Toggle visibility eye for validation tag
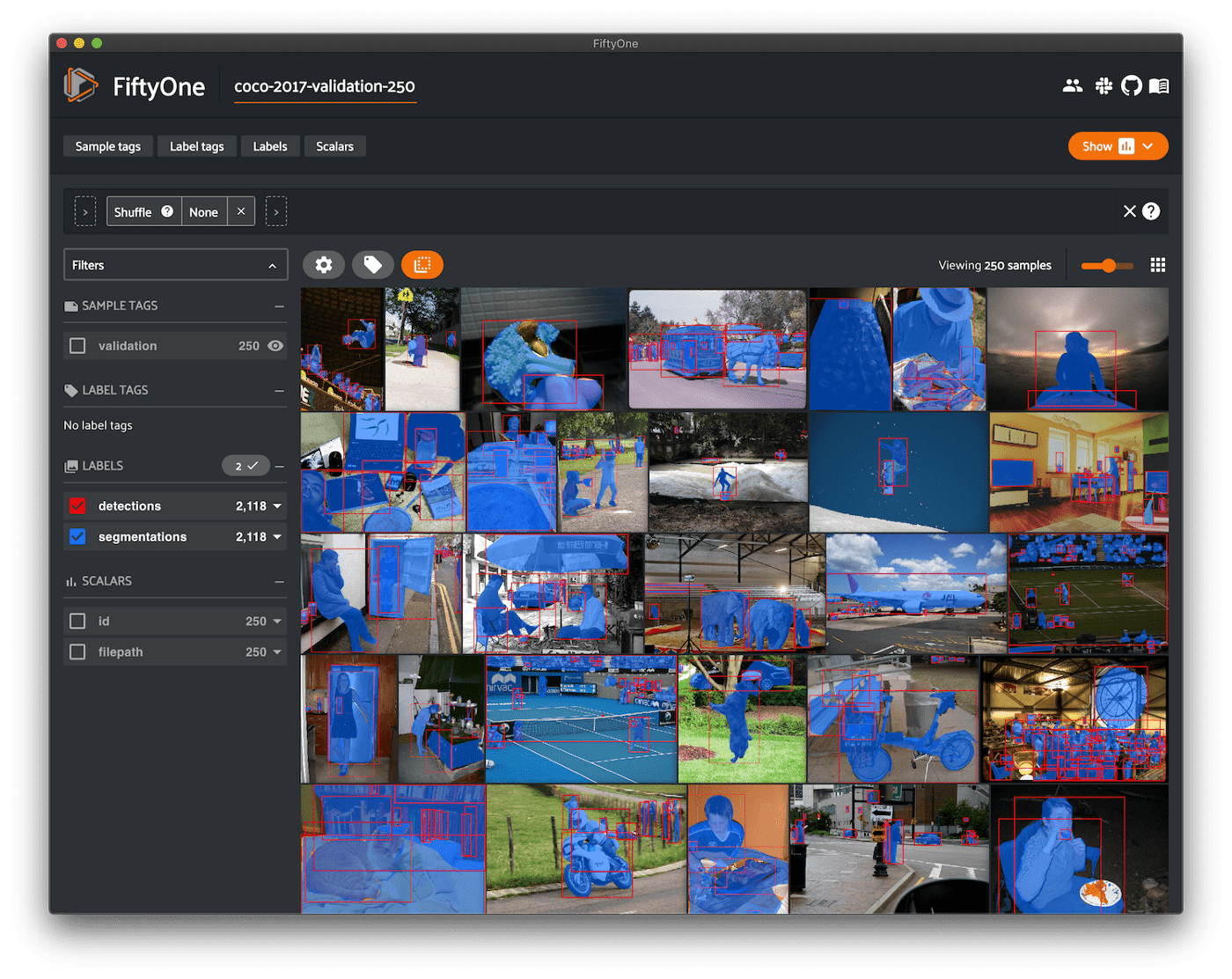 tap(275, 346)
